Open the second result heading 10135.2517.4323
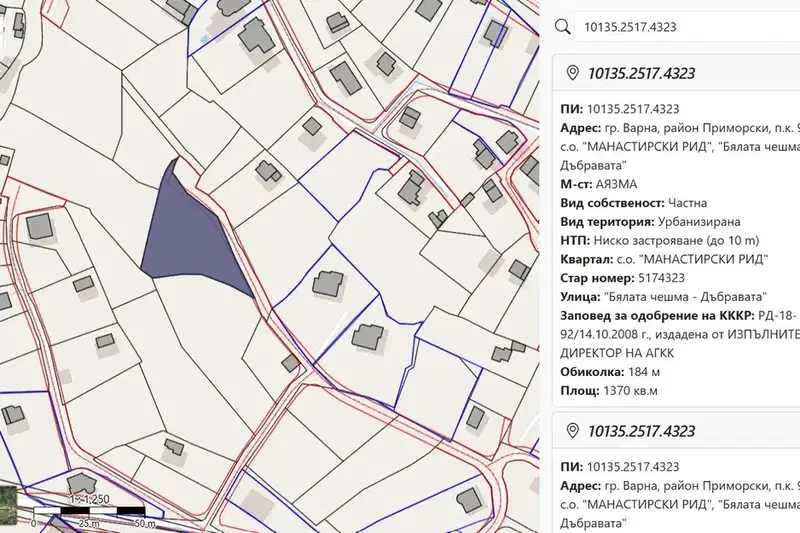This screenshot has height=533, width=800. pos(641,432)
